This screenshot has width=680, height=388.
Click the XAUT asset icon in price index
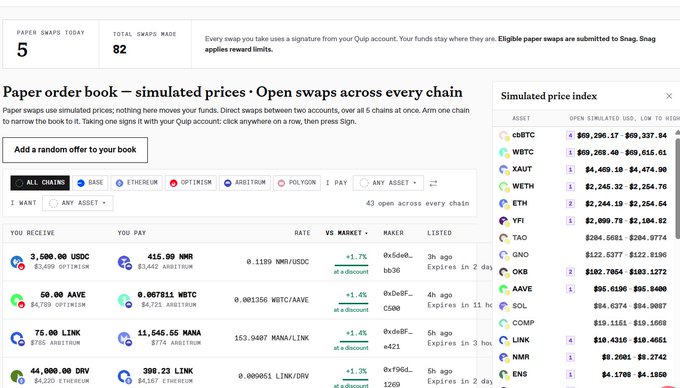pos(504,170)
